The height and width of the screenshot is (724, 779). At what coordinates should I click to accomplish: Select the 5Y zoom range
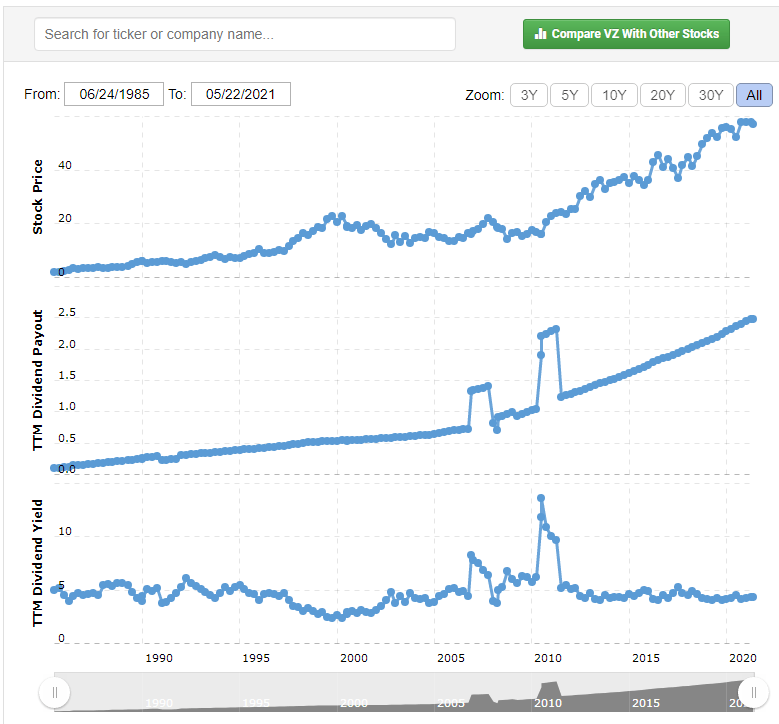point(569,95)
